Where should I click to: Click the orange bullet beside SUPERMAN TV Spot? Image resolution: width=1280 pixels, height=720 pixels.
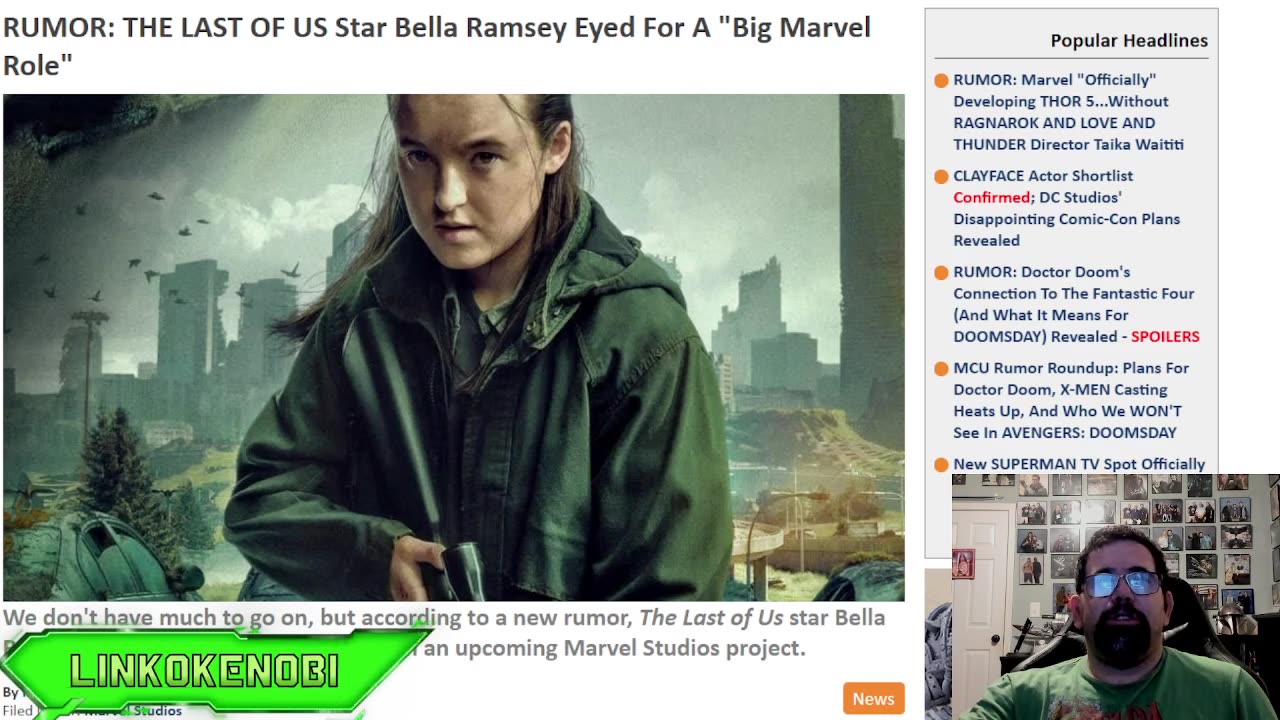pyautogui.click(x=941, y=465)
